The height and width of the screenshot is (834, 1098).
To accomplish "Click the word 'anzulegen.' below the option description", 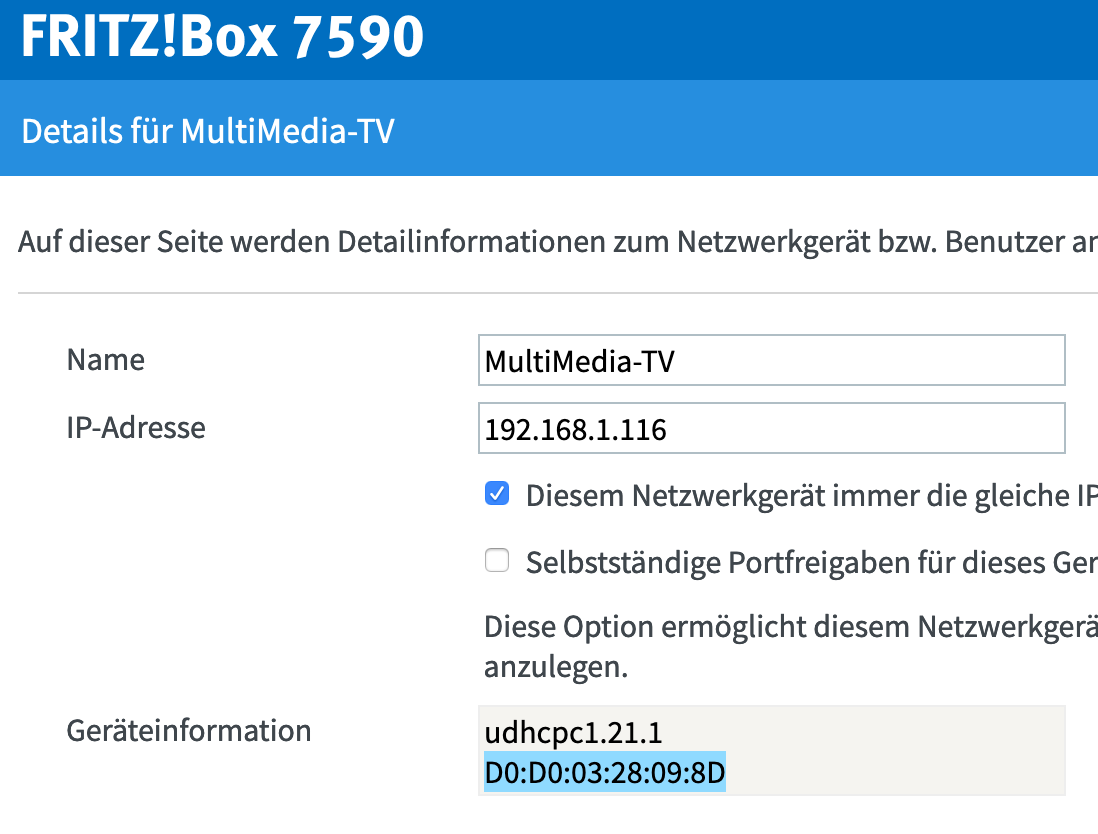I will (556, 668).
